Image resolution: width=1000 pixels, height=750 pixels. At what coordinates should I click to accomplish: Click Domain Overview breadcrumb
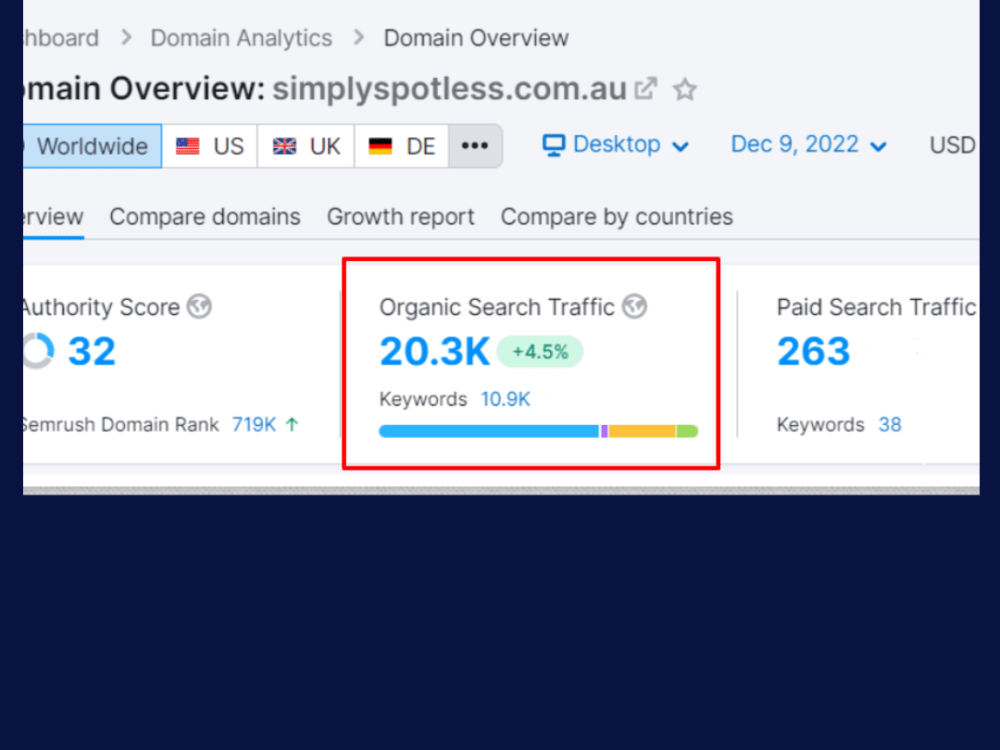click(476, 38)
